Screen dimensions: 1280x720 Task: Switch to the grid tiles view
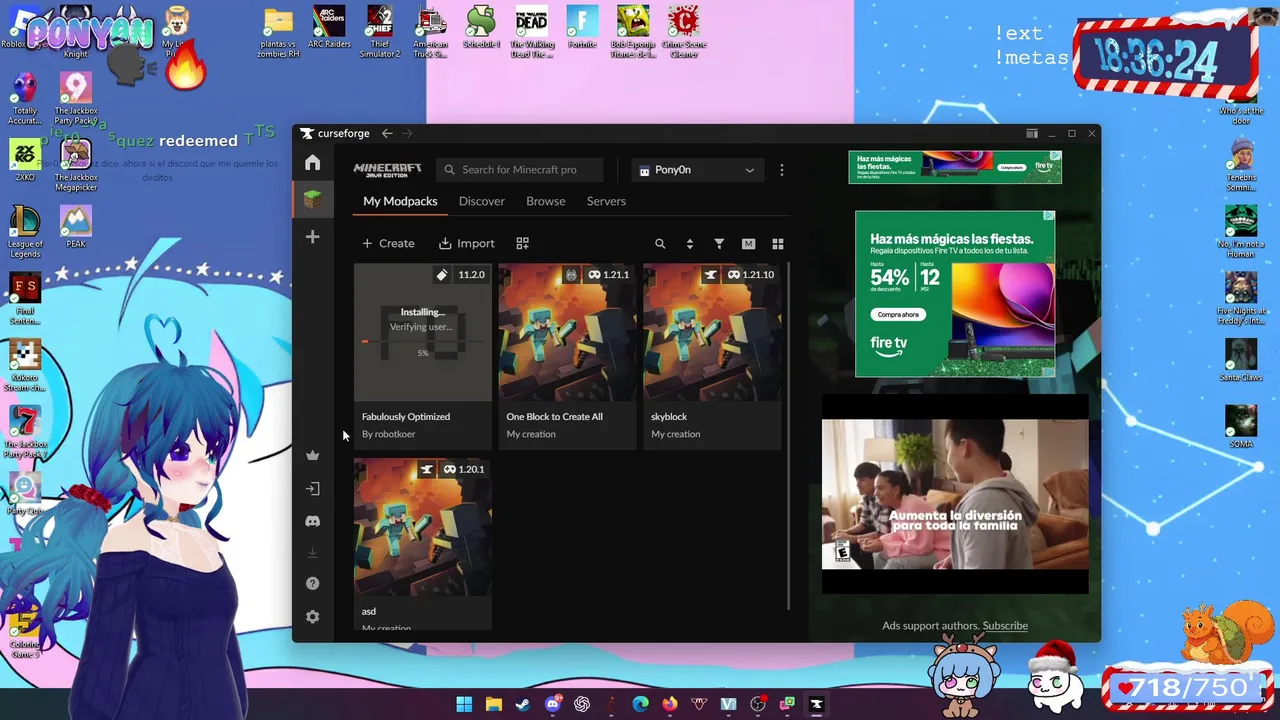coord(778,243)
